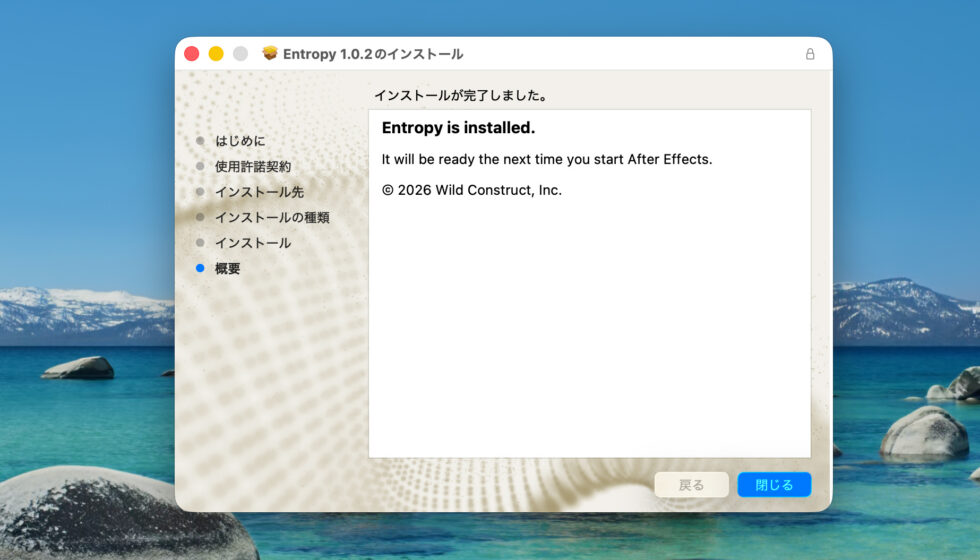Click the 'Entropy is installed.' heading
The image size is (980, 560).
click(x=458, y=128)
